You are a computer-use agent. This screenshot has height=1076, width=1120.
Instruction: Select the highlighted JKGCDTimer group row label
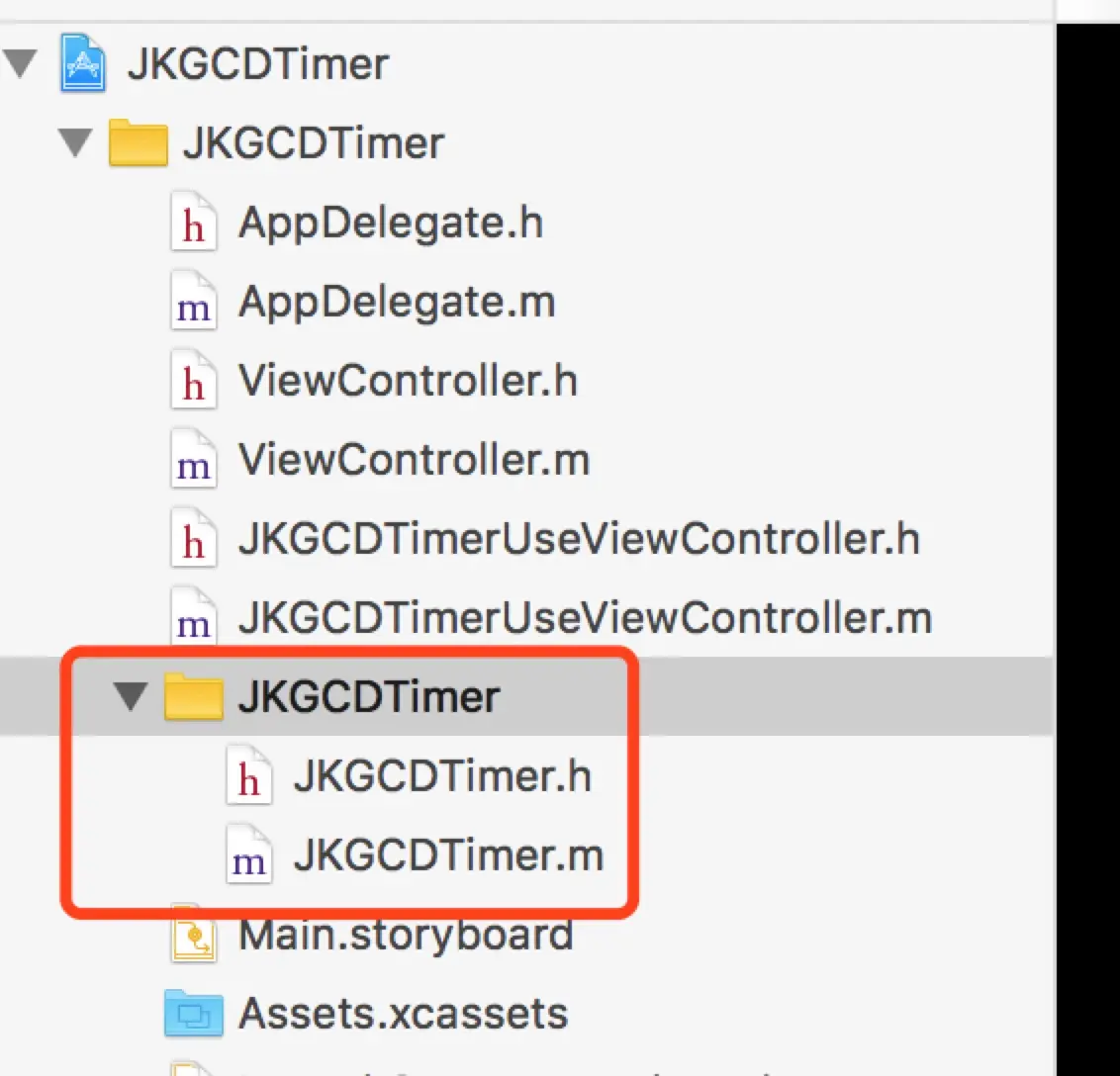[369, 696]
